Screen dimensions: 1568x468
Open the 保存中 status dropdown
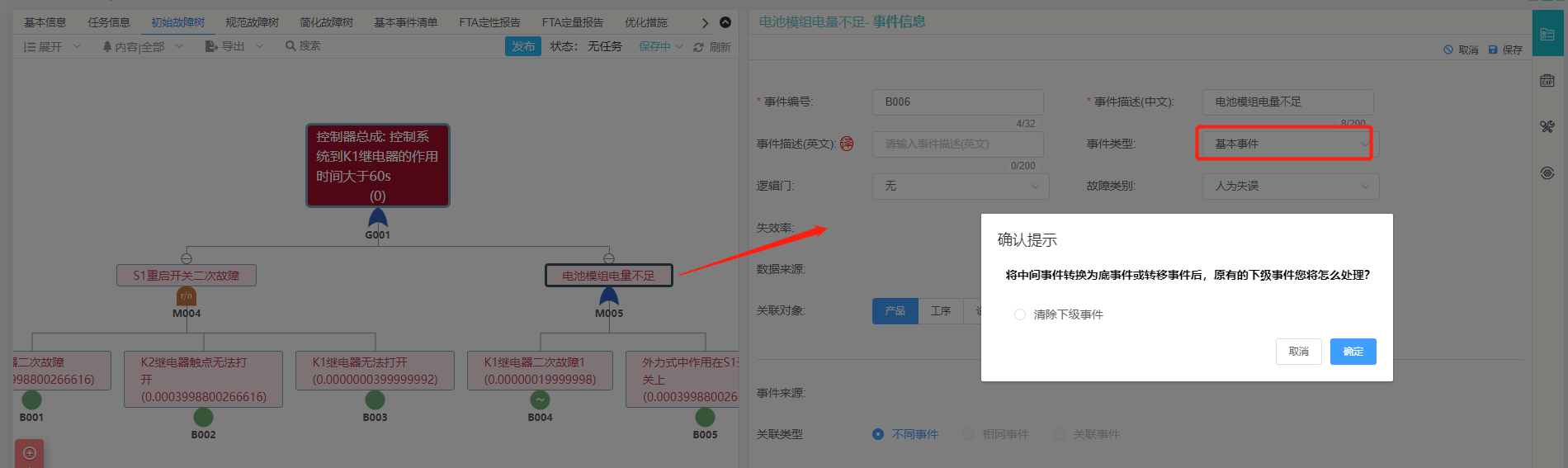tap(661, 46)
